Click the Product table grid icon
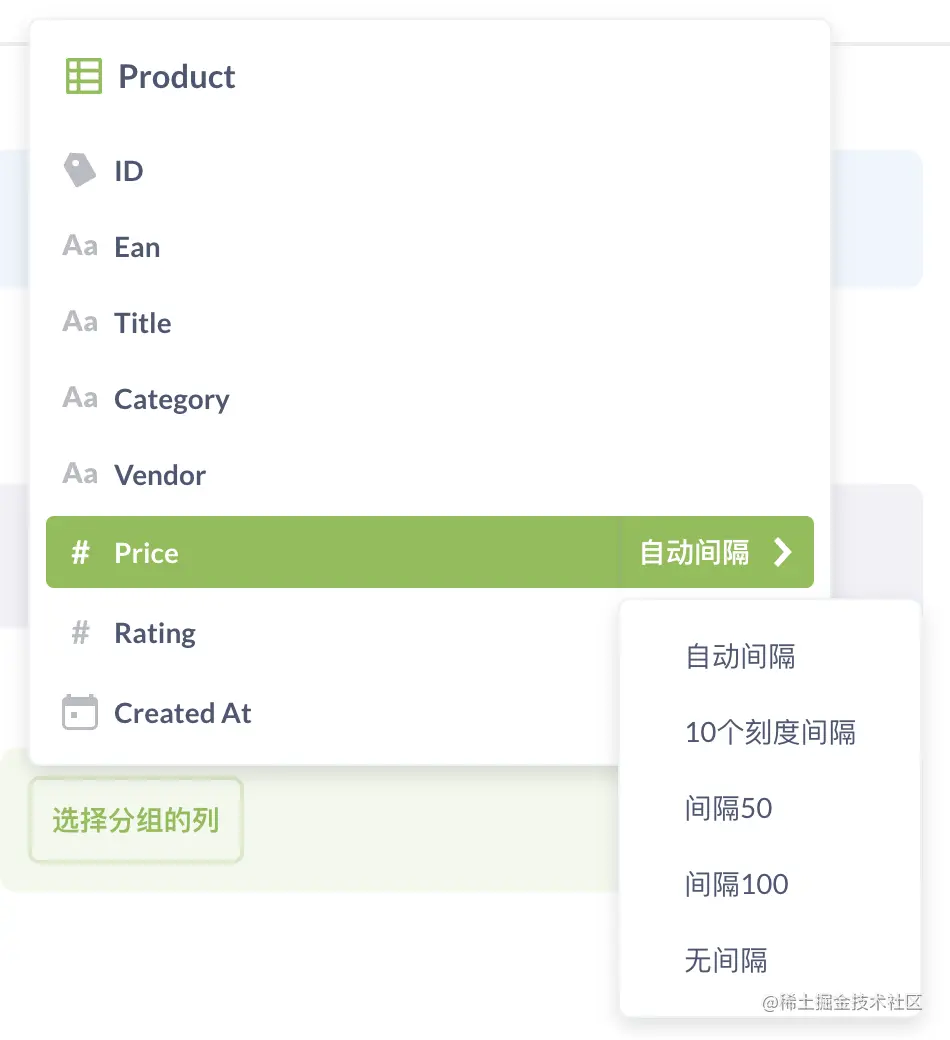 [83, 76]
